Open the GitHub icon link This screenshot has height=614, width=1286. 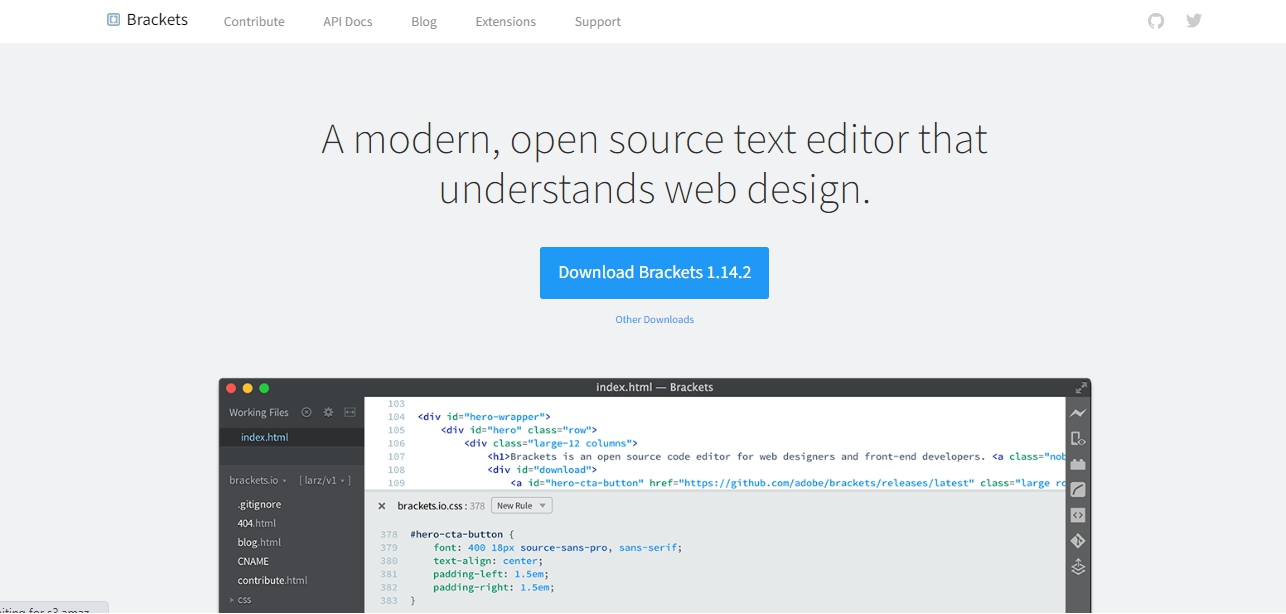pos(1156,20)
